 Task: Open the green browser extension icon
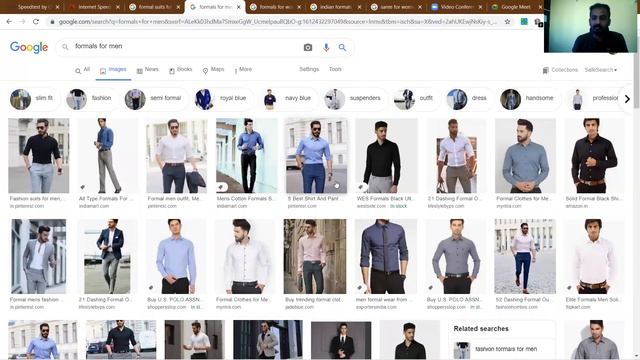coord(524,22)
